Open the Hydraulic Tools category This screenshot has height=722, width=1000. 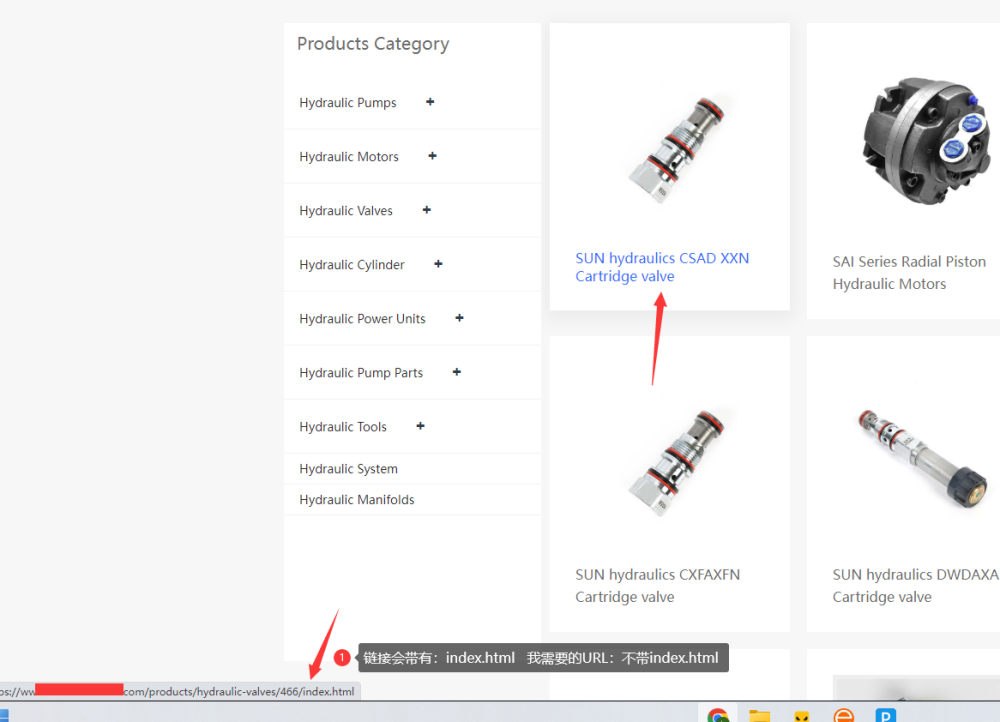342,427
